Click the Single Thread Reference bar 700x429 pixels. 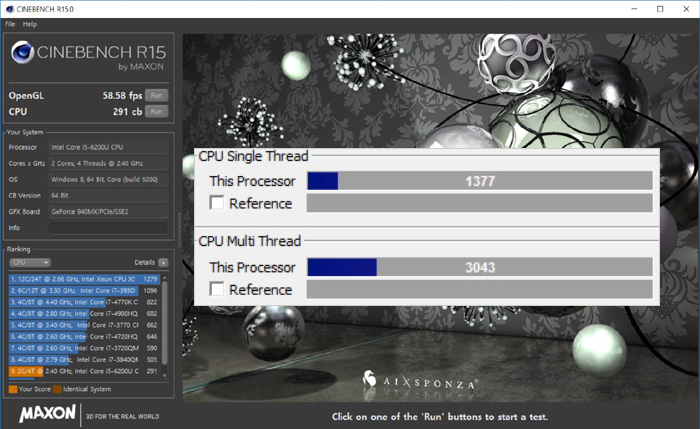[x=480, y=203]
